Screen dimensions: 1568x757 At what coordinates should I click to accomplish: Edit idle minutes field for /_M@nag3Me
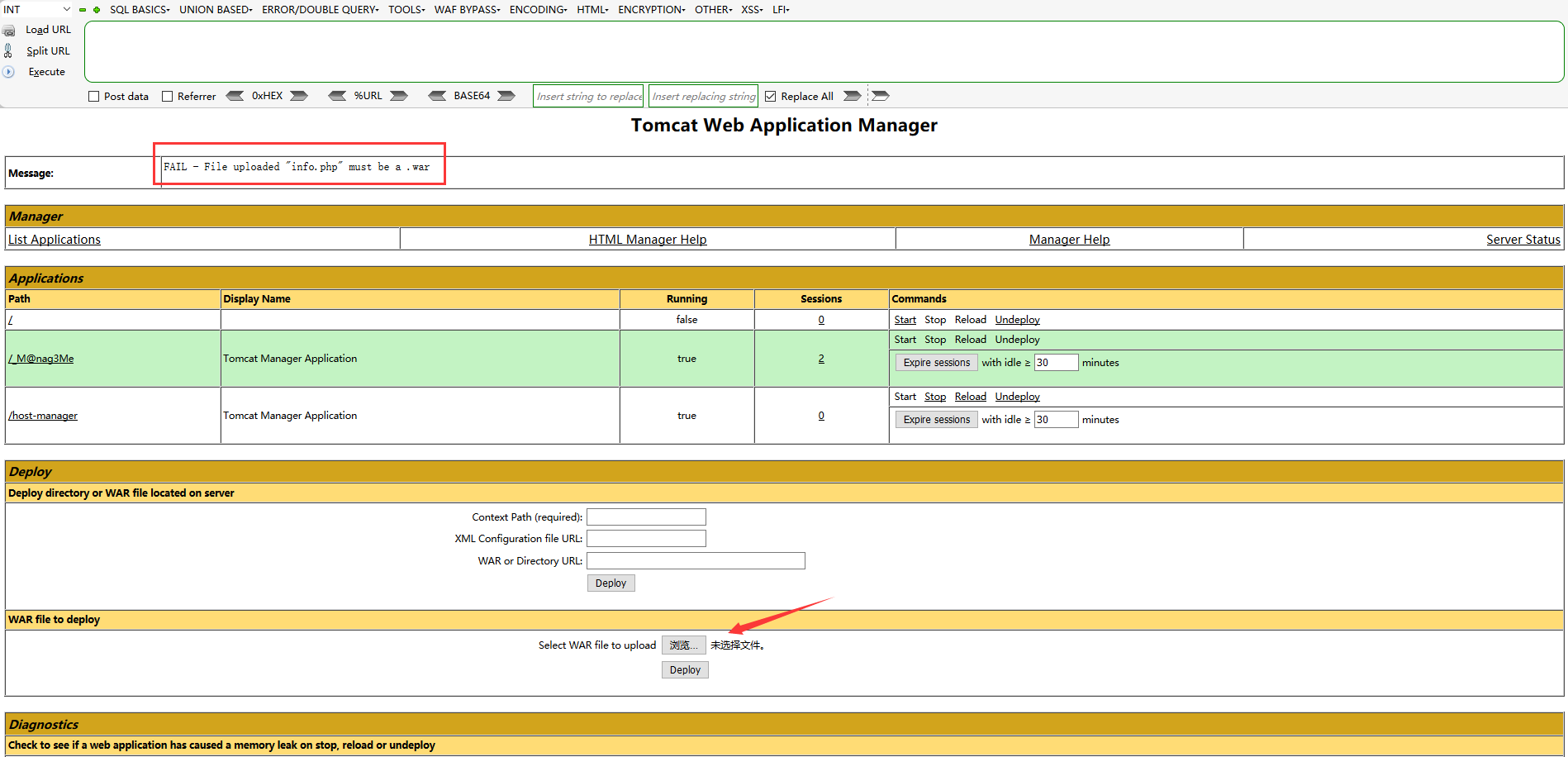click(1056, 363)
